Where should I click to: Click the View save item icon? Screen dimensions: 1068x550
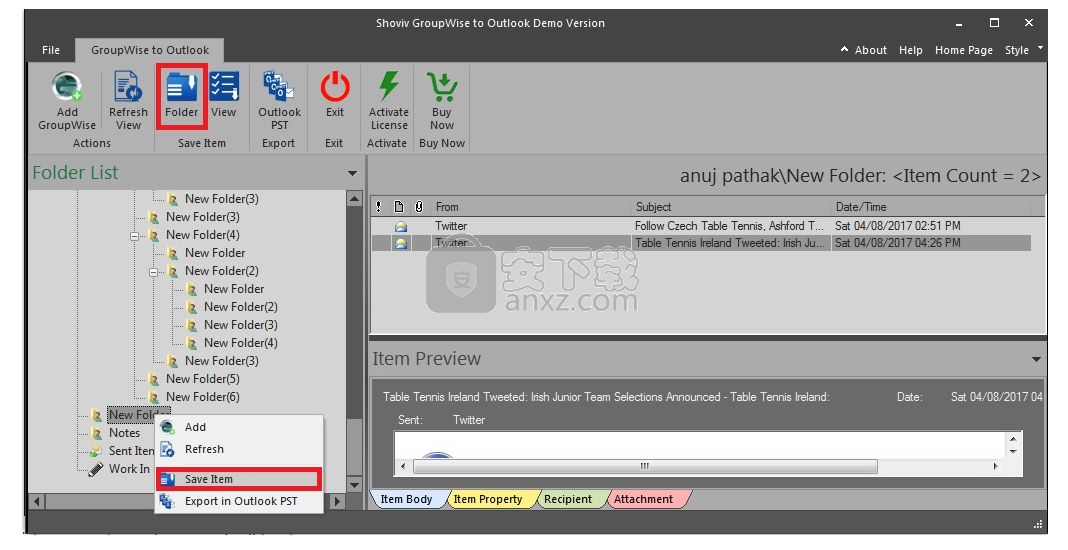click(x=224, y=87)
